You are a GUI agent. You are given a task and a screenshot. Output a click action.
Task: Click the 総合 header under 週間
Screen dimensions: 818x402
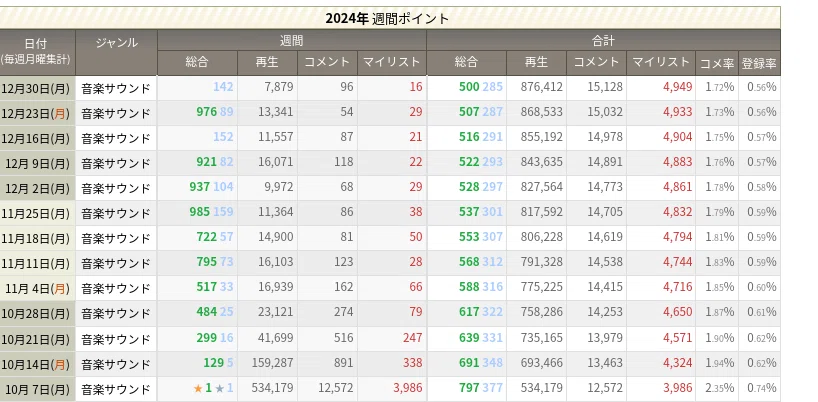[x=197, y=63]
